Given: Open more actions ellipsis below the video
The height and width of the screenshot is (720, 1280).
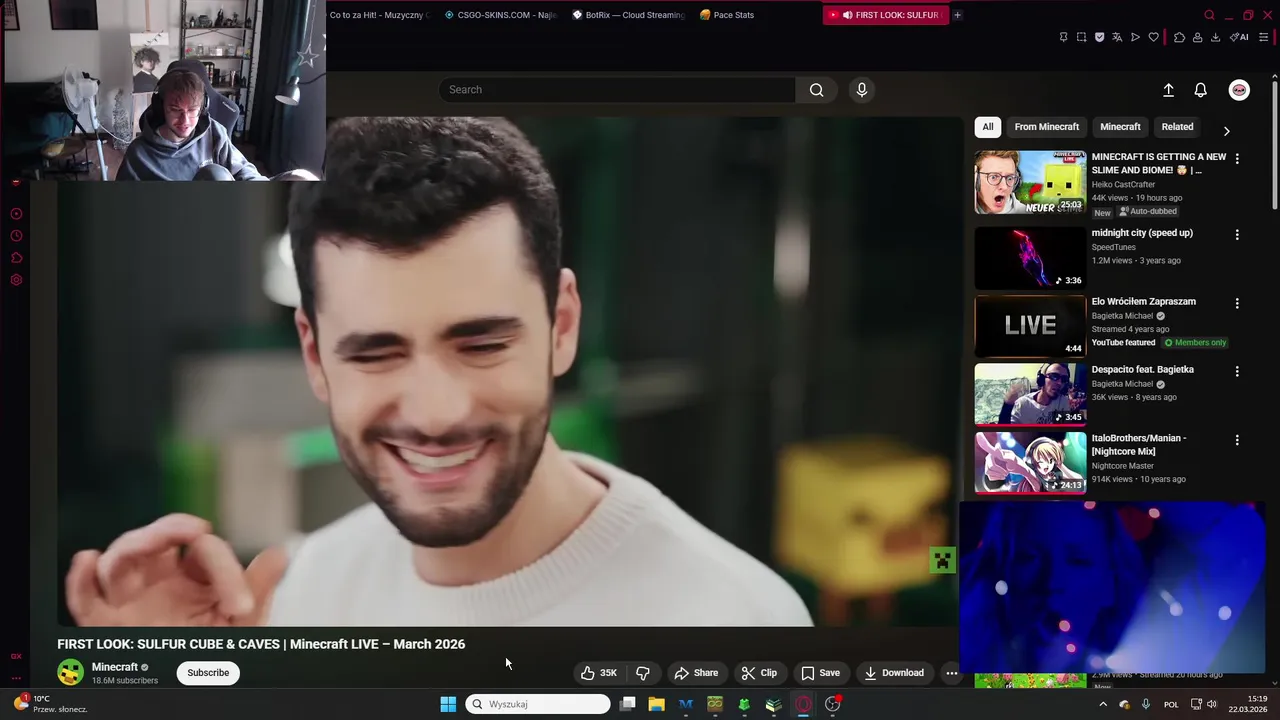Looking at the screenshot, I should pos(952,673).
